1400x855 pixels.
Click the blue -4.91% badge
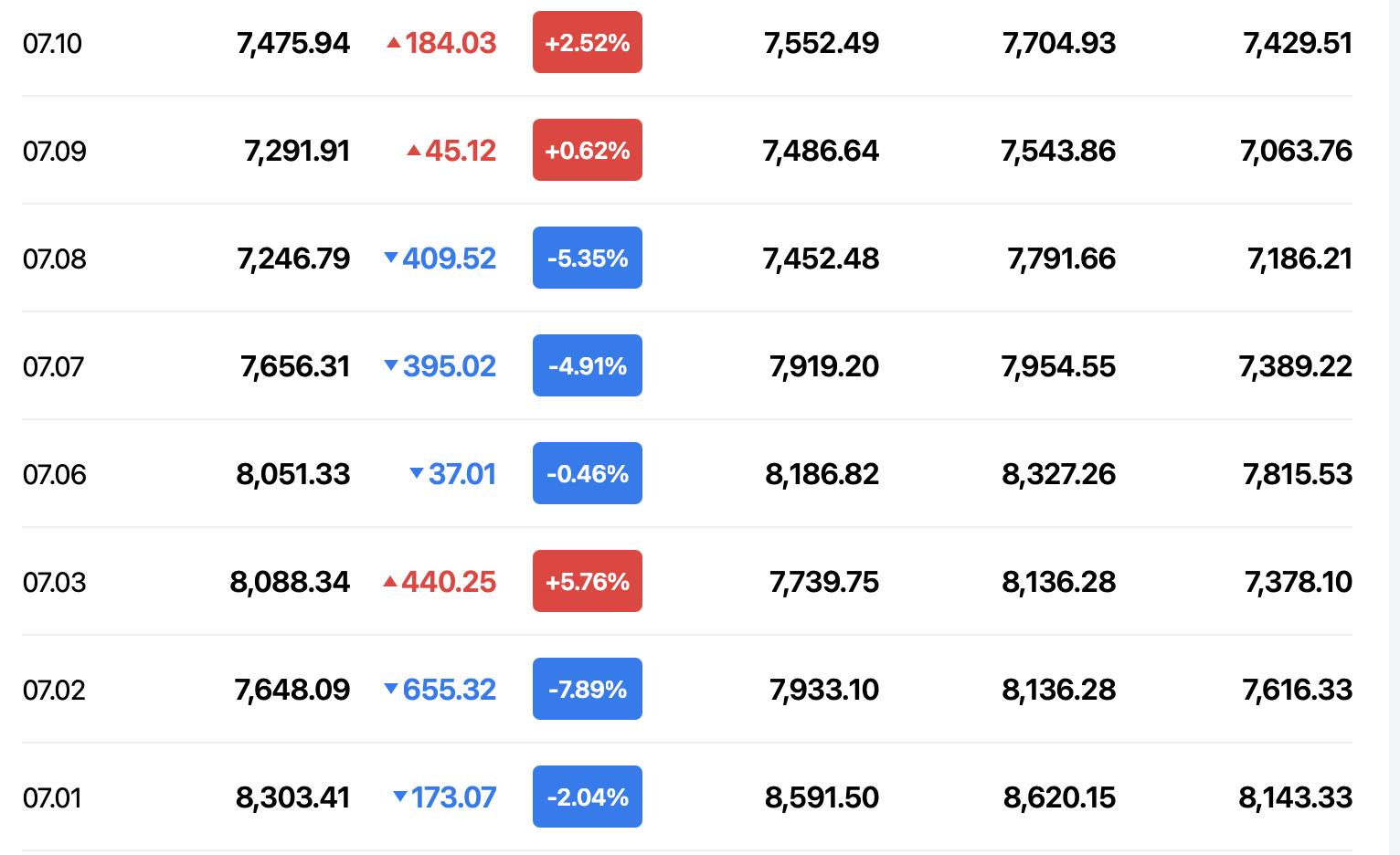588,365
